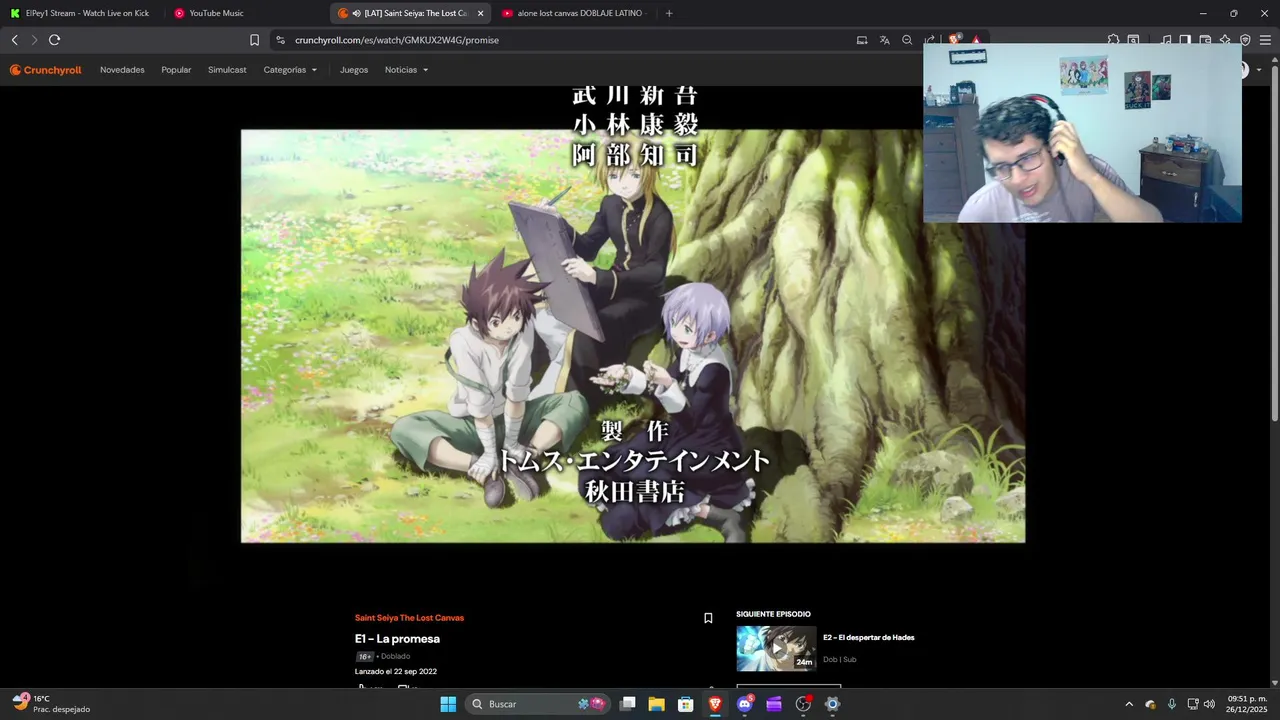Open Simulcast in the Crunchyroll menu
The width and height of the screenshot is (1280, 720).
tap(227, 70)
